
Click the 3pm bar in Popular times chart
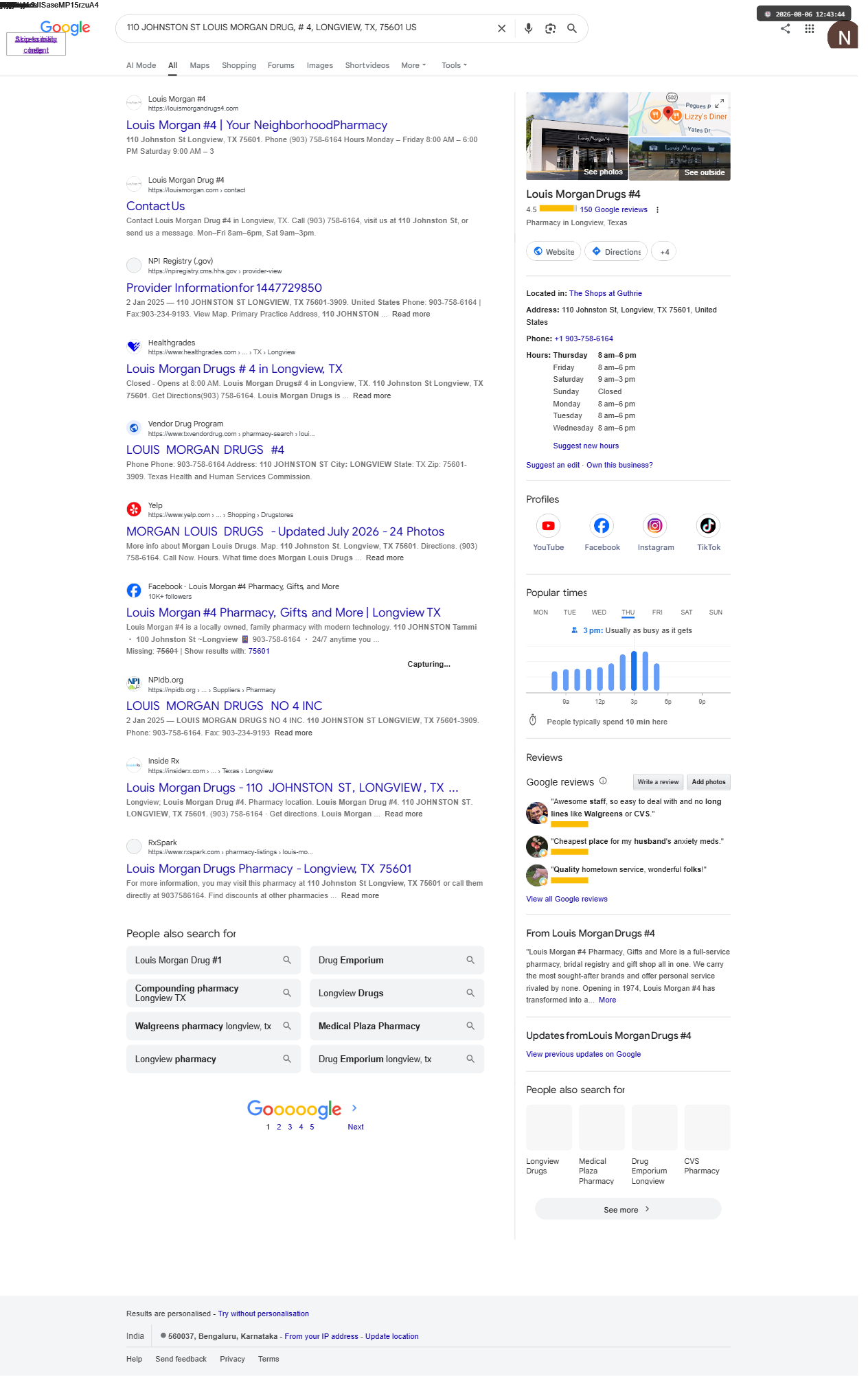click(x=634, y=671)
